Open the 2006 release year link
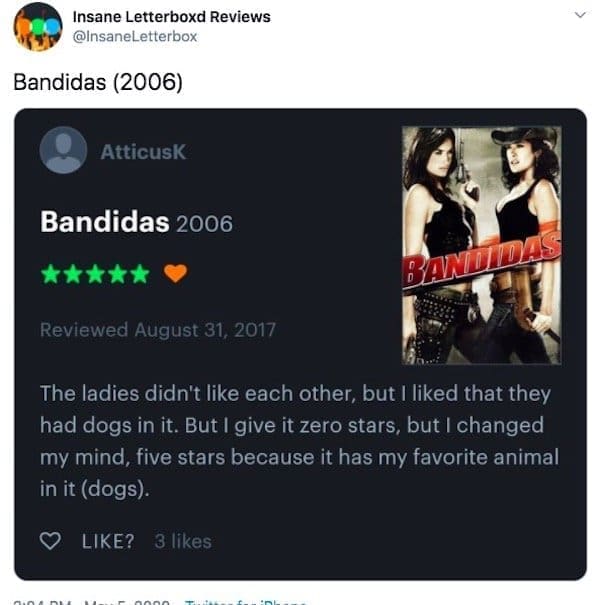Screen dimensions: 600x605 coord(205,223)
